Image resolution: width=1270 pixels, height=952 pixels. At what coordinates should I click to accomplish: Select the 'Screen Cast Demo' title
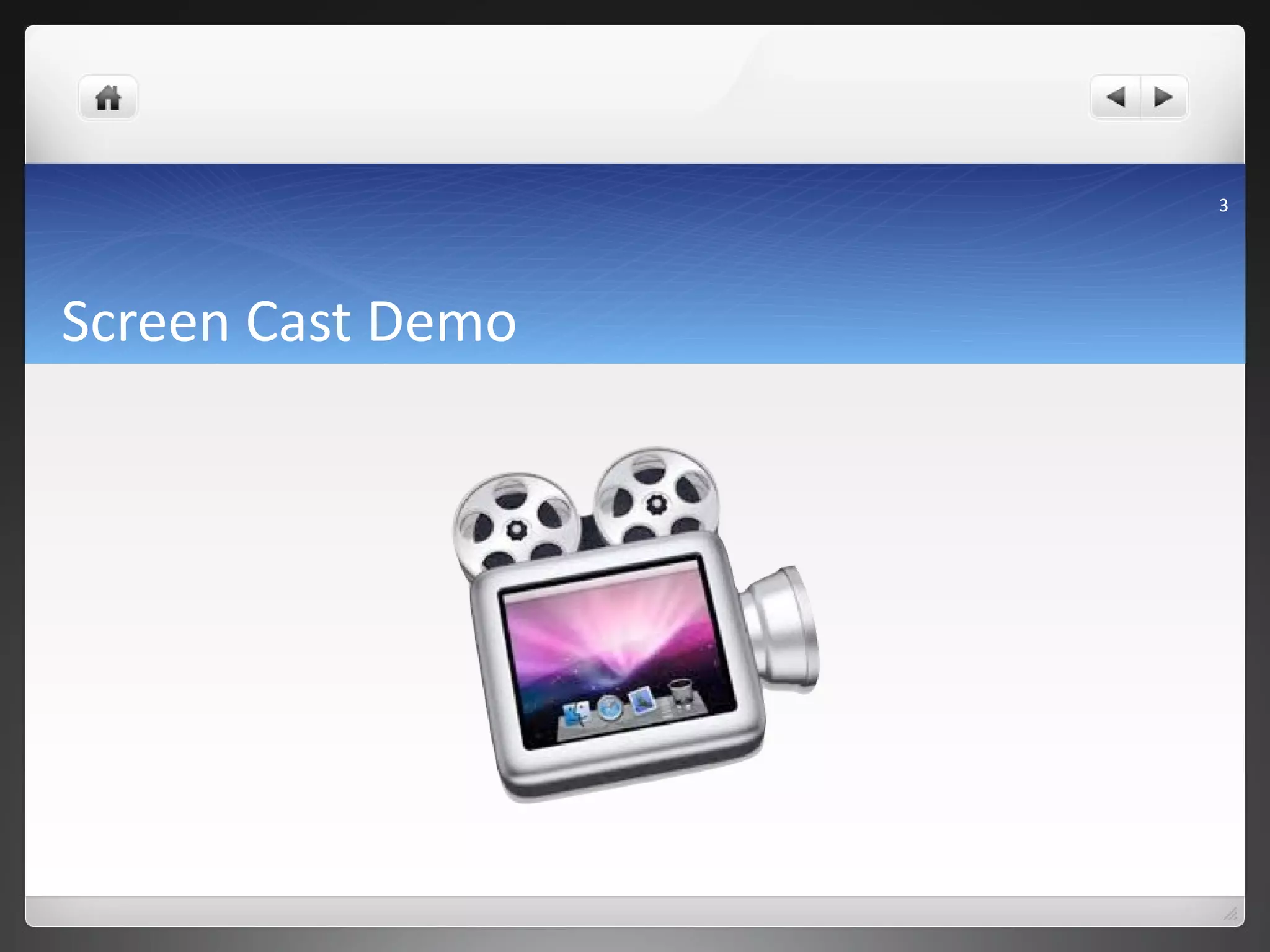pos(289,321)
